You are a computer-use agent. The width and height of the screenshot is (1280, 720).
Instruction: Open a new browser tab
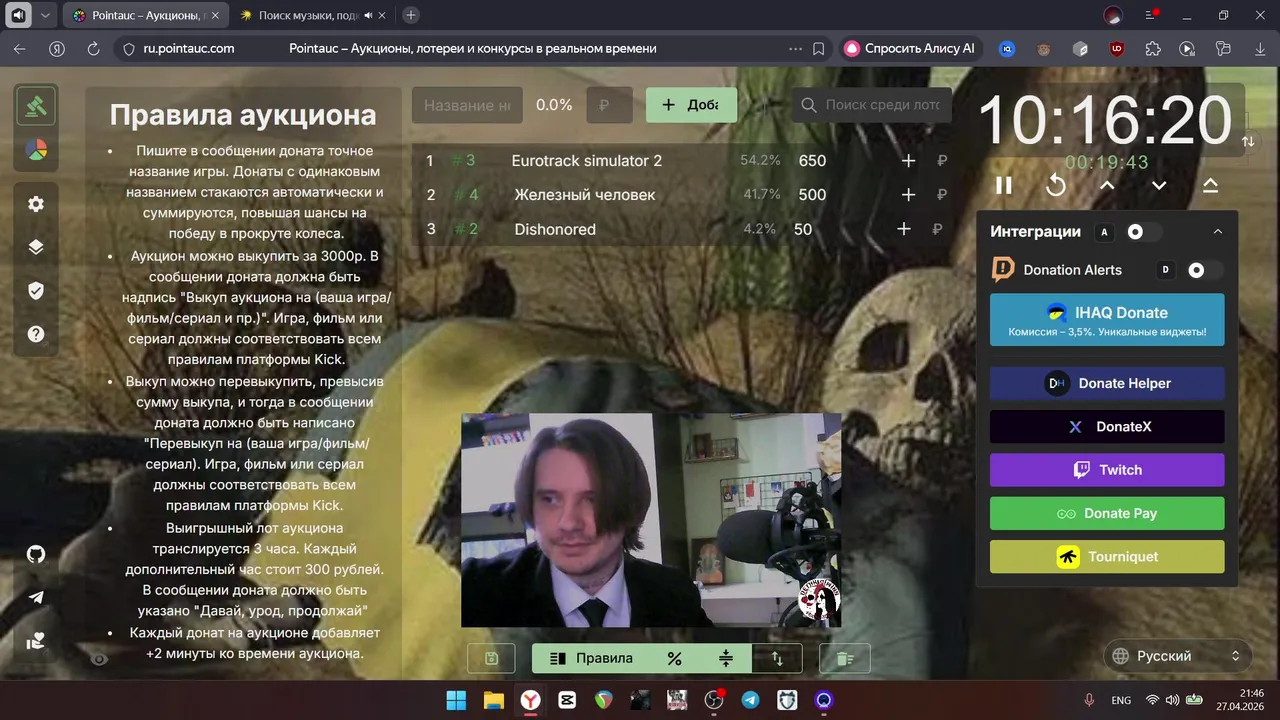(x=410, y=15)
